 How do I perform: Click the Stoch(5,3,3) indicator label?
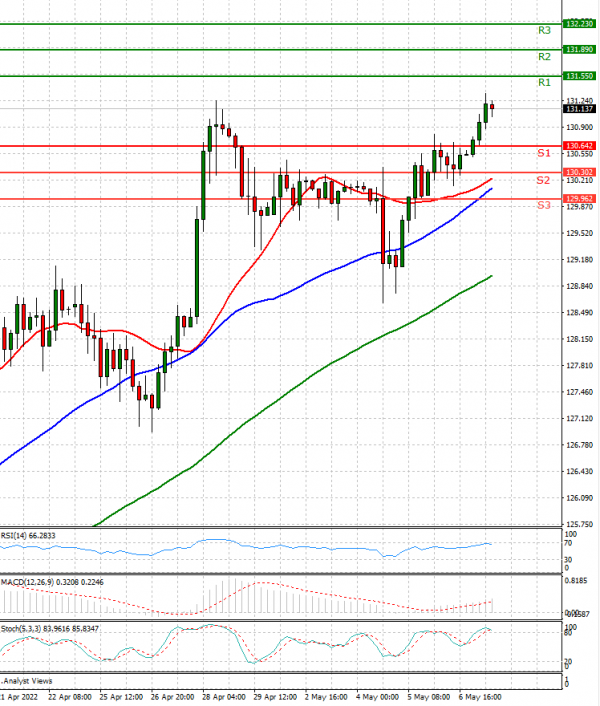[x=50, y=629]
